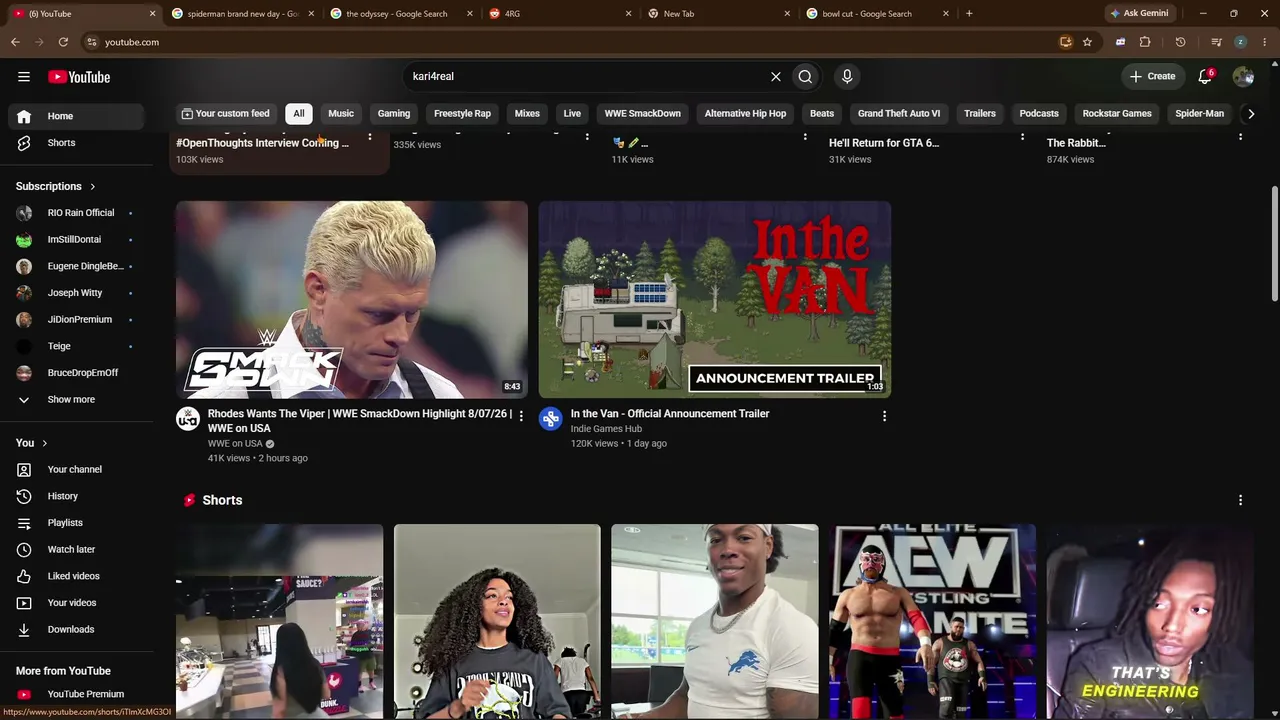Image resolution: width=1280 pixels, height=720 pixels.
Task: Open the WWE on USA channel avatar
Action: (x=188, y=419)
